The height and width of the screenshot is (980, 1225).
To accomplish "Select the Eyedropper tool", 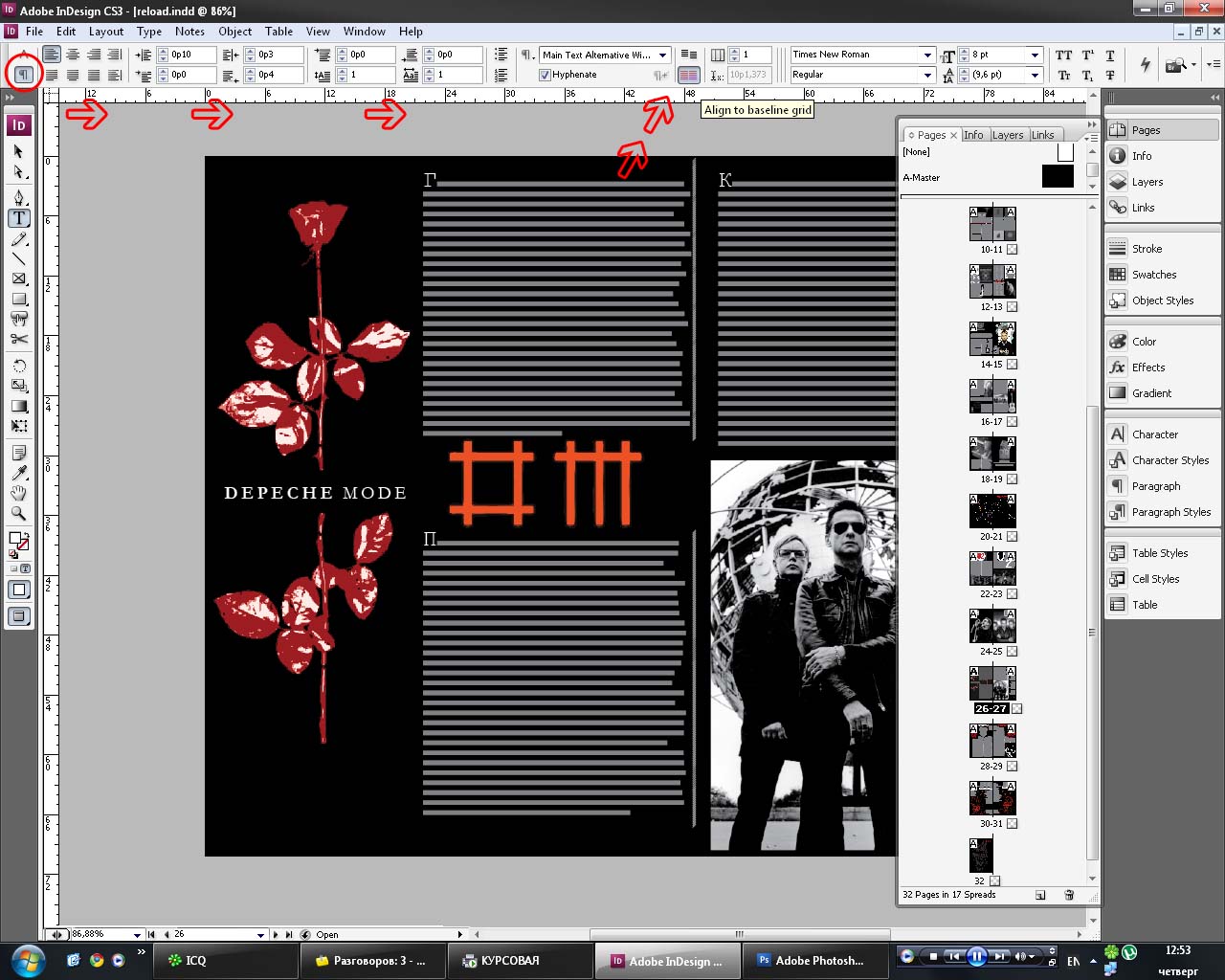I will coord(18,473).
